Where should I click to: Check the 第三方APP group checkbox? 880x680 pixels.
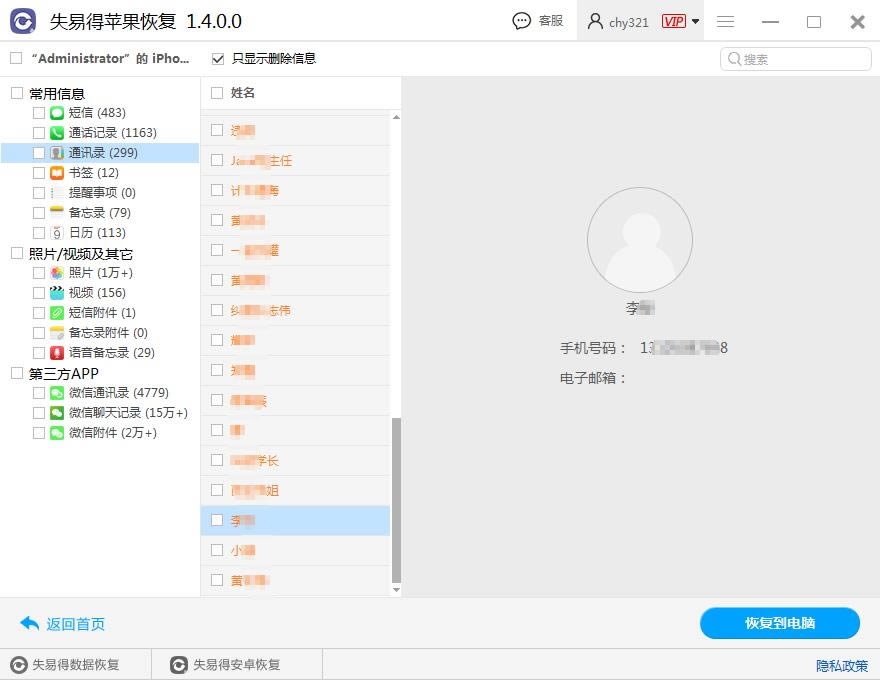[x=17, y=373]
